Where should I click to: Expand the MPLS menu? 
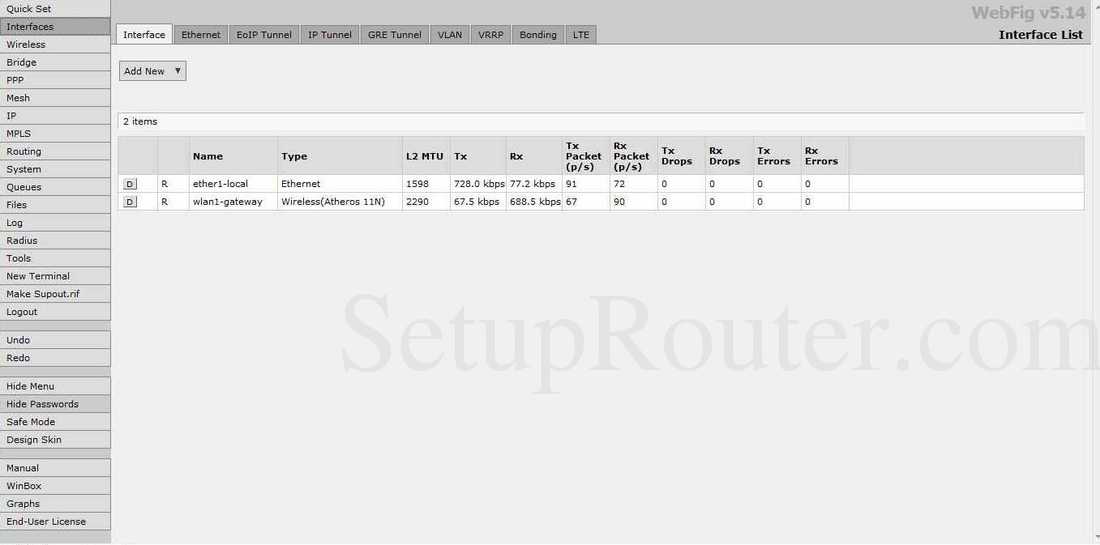point(55,133)
